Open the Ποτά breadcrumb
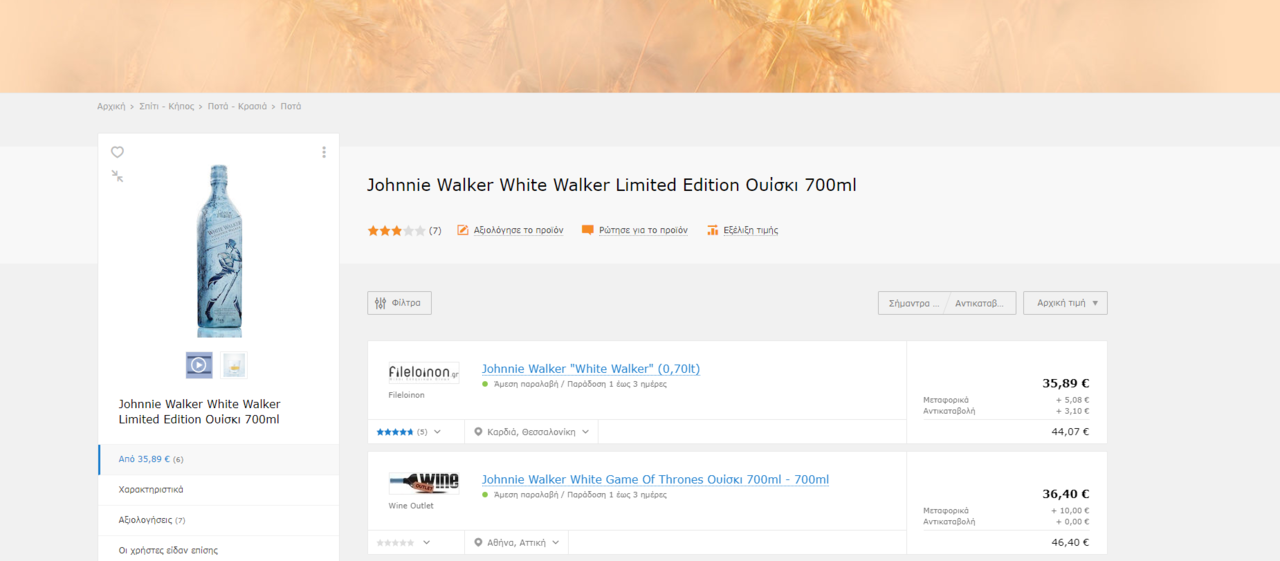This screenshot has width=1280, height=561. click(x=291, y=106)
